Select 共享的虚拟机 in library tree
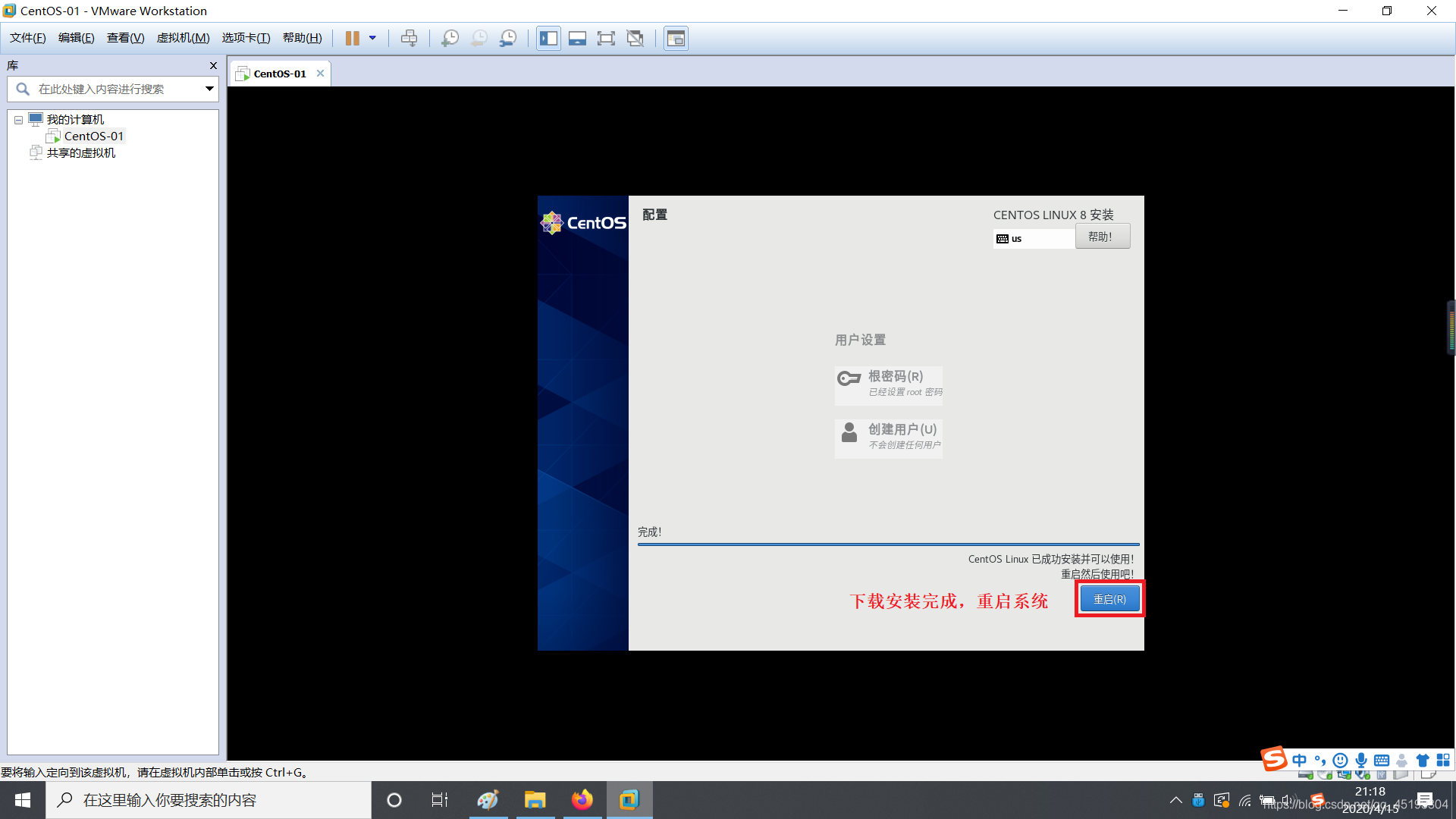 [x=80, y=153]
